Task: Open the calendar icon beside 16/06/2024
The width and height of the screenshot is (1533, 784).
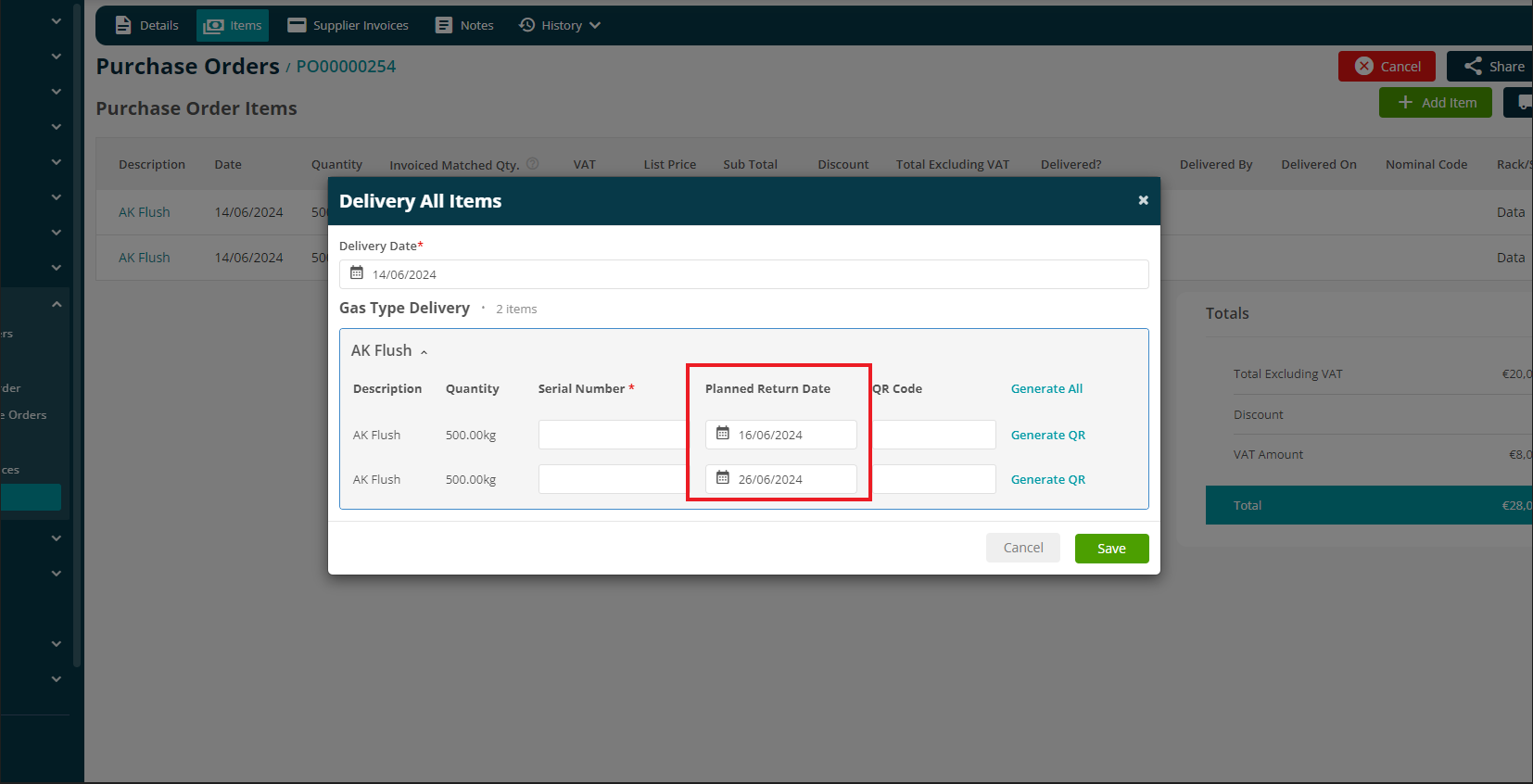Action: [723, 434]
